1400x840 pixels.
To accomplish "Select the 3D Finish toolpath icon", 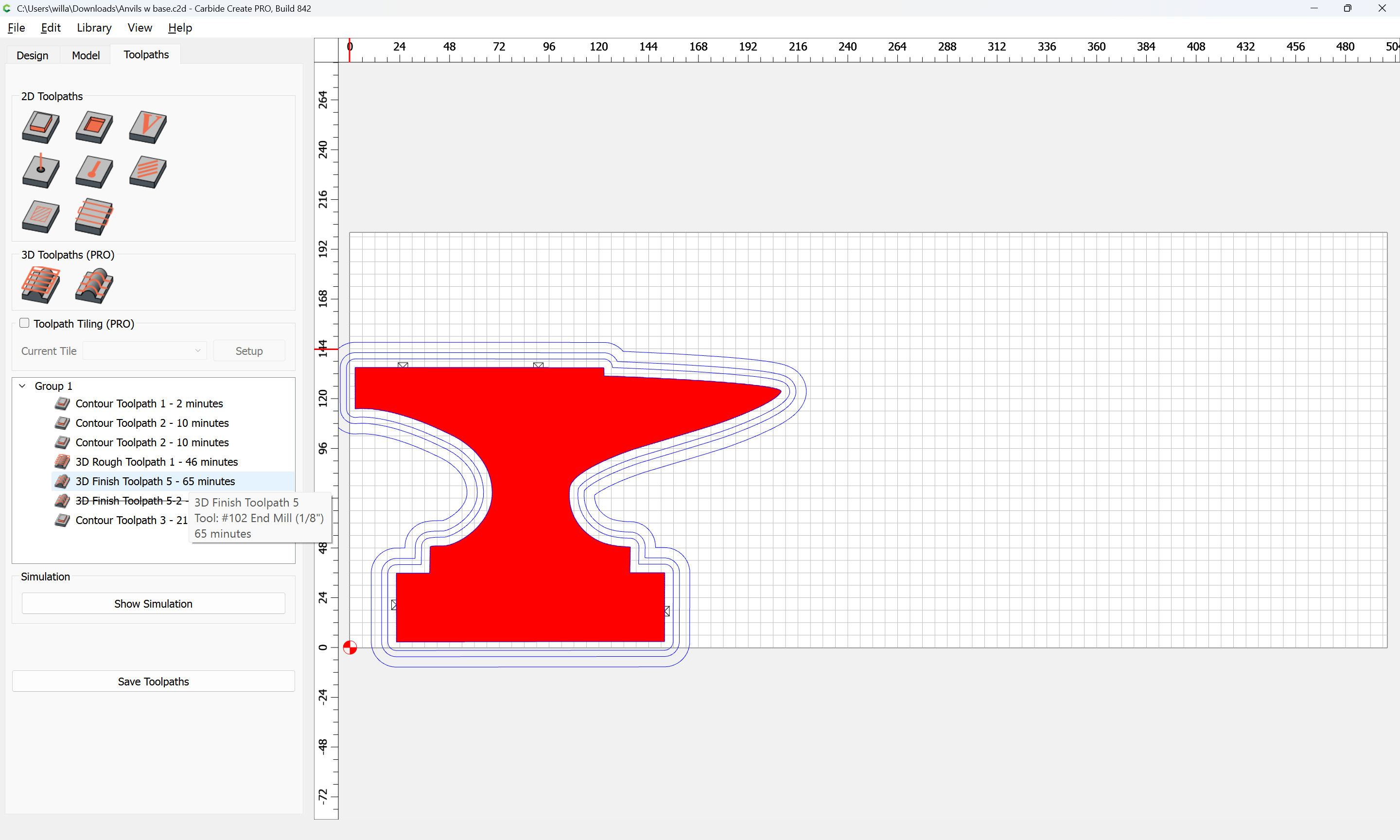I will 94,285.
